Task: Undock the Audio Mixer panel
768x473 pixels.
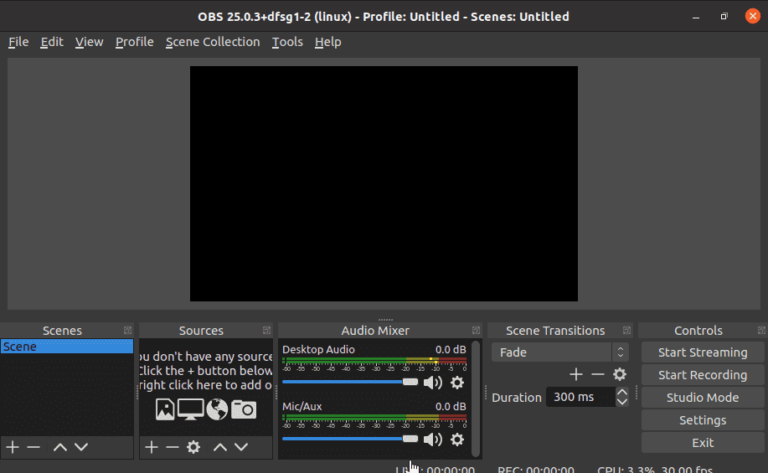Action: pos(475,330)
